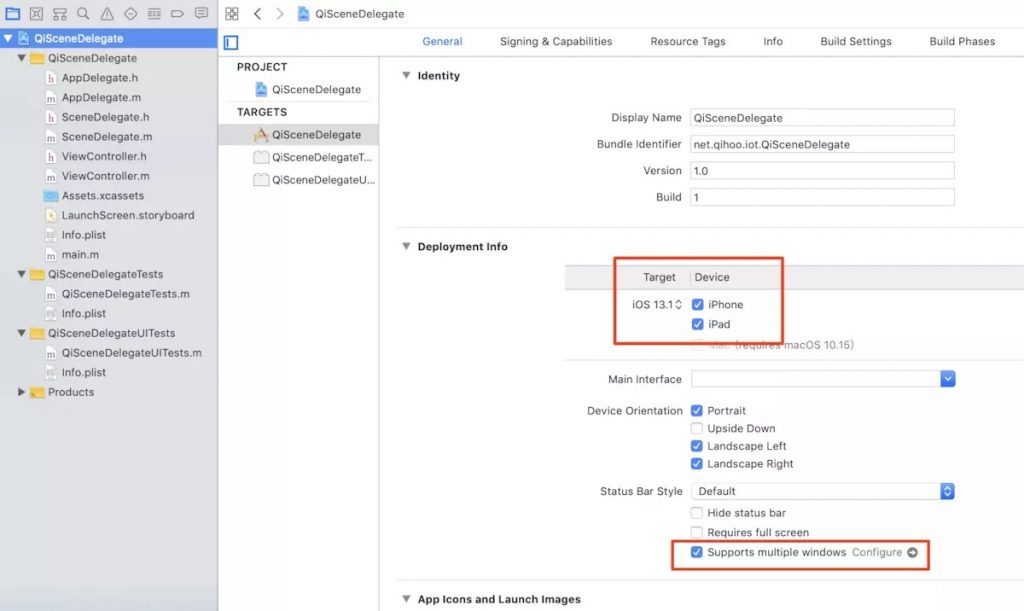Open the Find navigator magnifier icon

point(83,13)
